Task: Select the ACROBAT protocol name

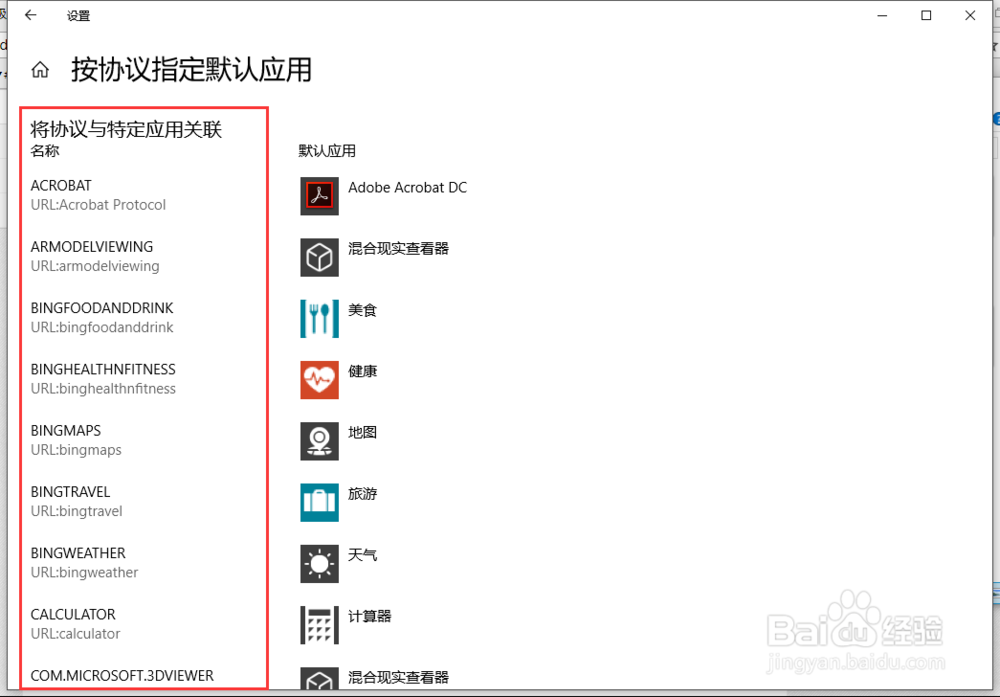Action: click(61, 186)
